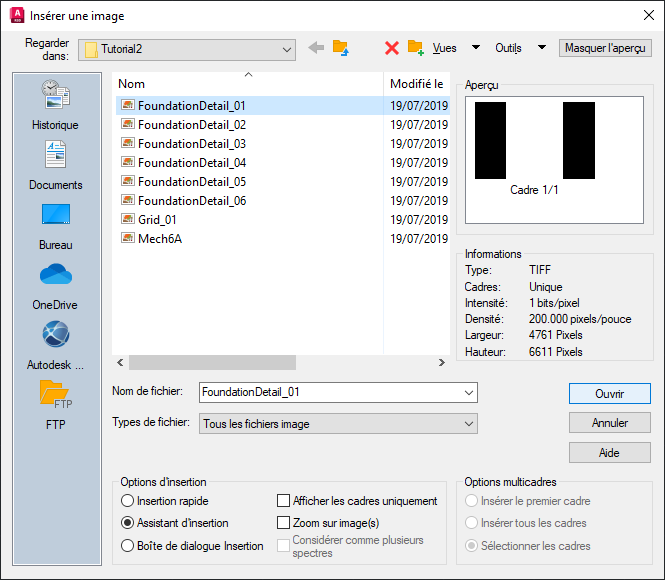
Task: Select the Mech6A file name
Action: point(160,239)
